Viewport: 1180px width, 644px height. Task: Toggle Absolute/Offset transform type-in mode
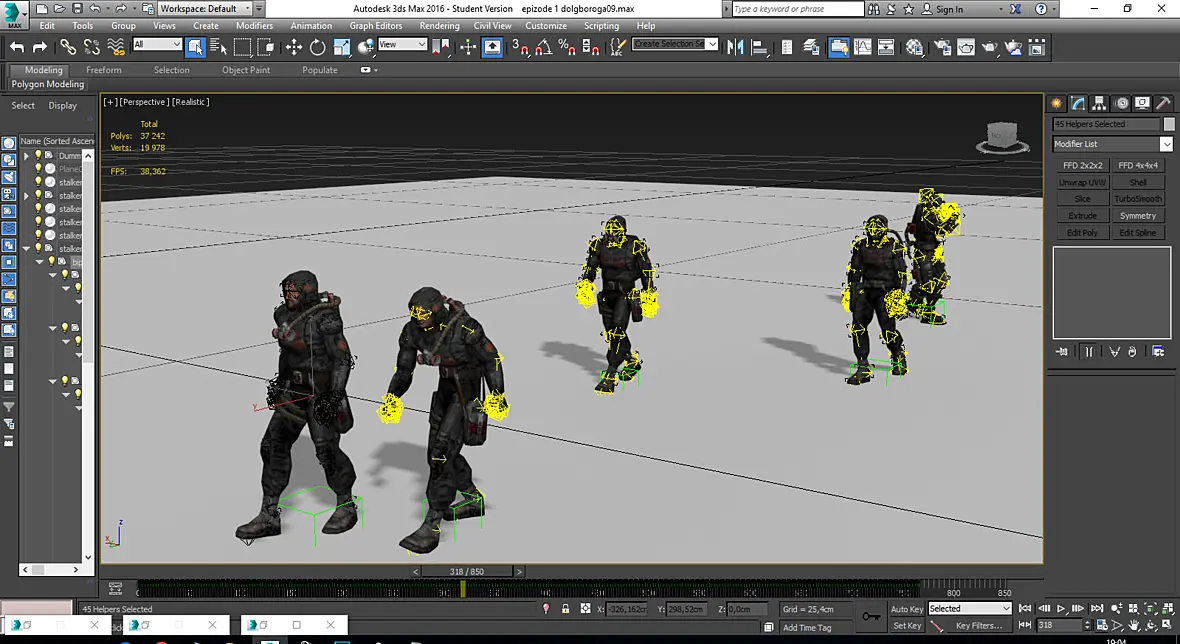click(x=585, y=609)
